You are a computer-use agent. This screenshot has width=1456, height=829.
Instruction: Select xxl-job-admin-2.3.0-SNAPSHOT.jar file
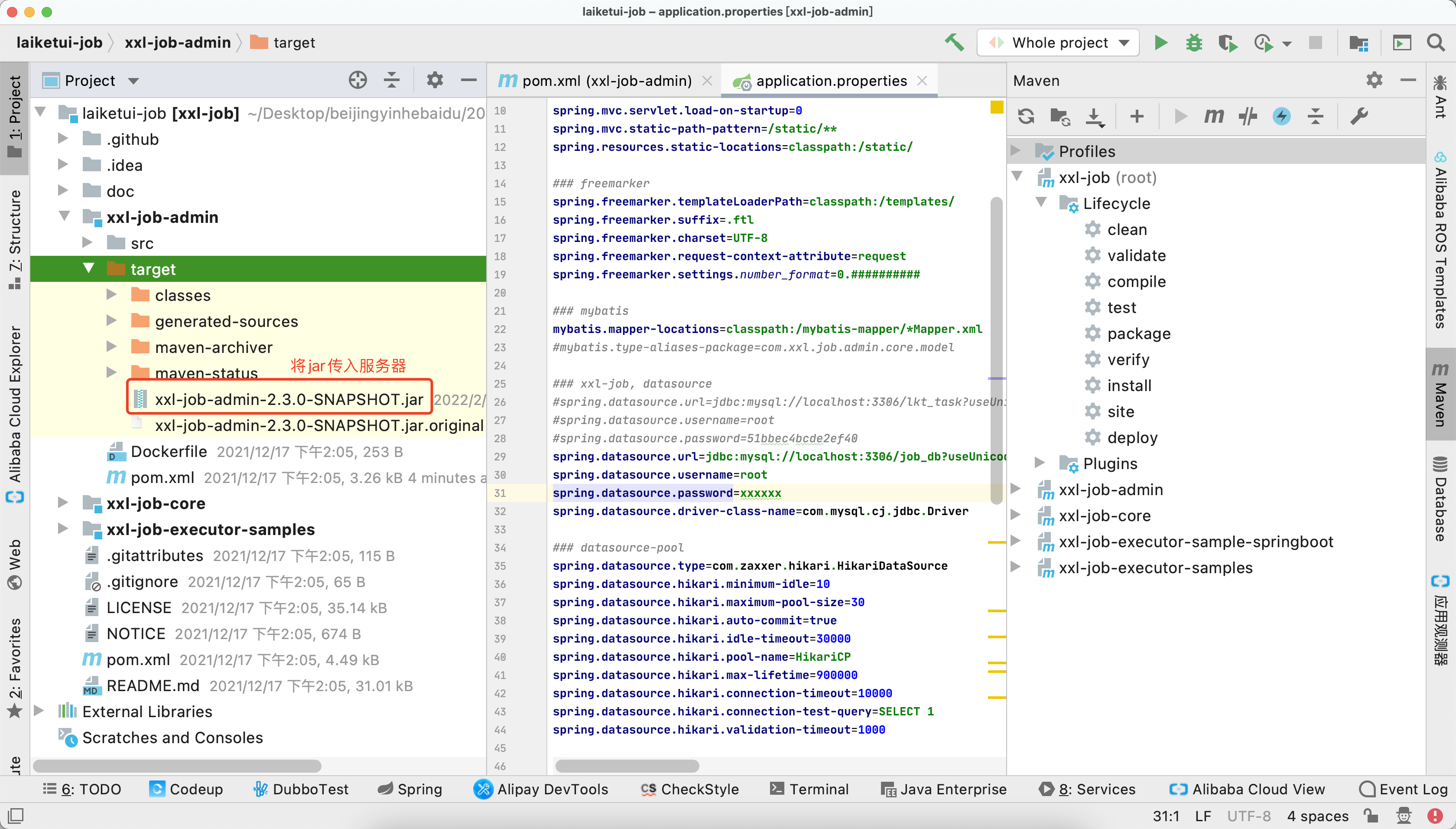pos(289,399)
